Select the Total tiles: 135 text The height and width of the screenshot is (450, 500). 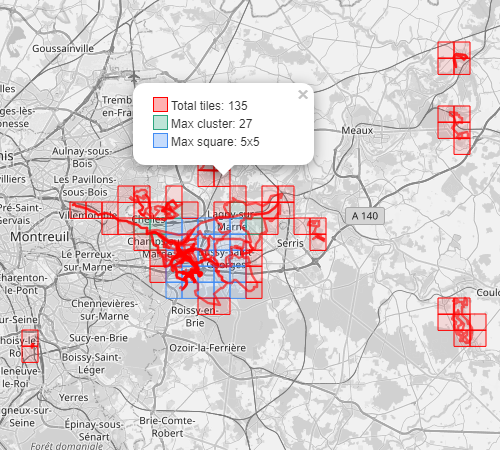(x=209, y=106)
